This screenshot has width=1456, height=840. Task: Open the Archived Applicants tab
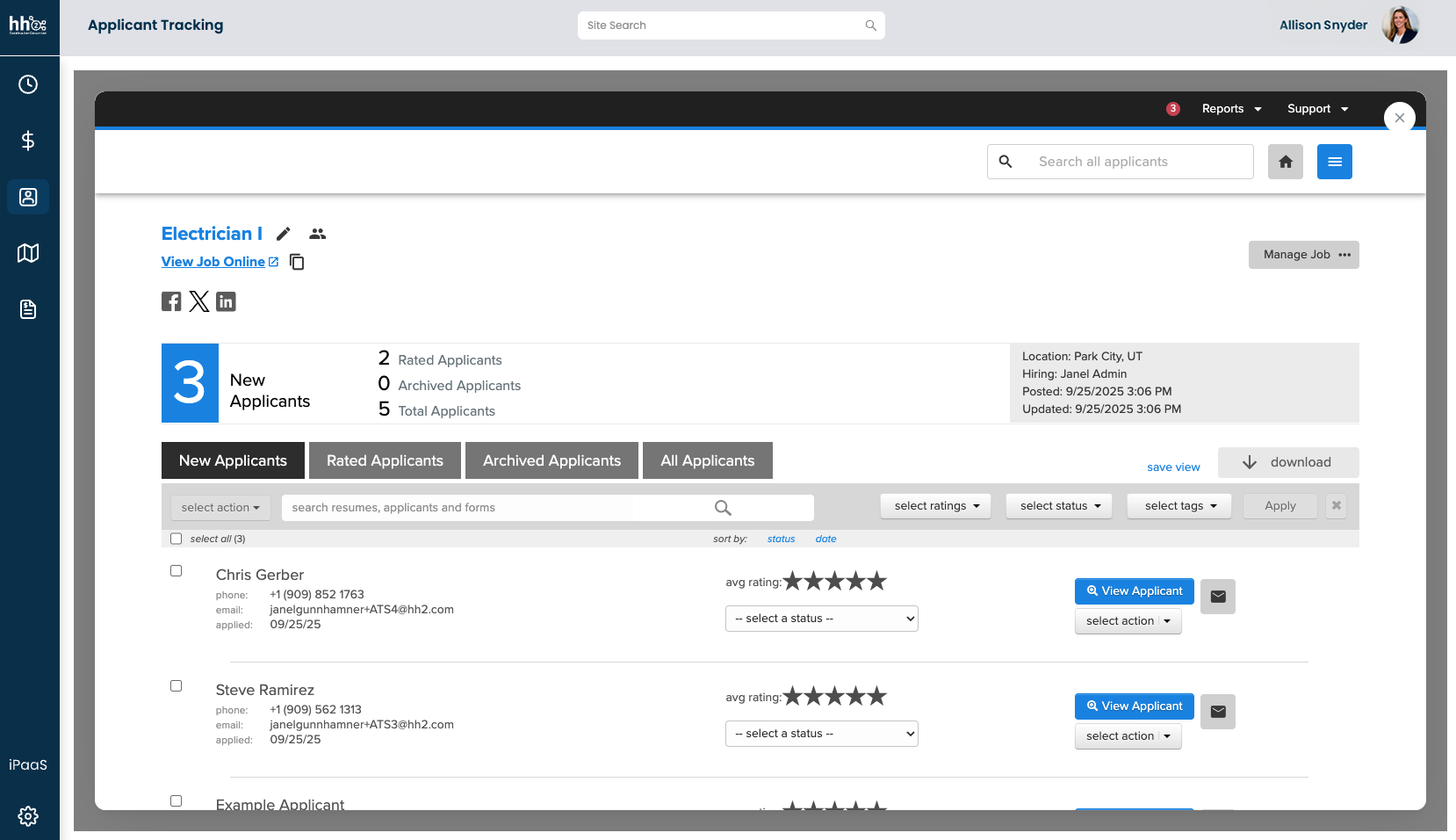pos(551,460)
